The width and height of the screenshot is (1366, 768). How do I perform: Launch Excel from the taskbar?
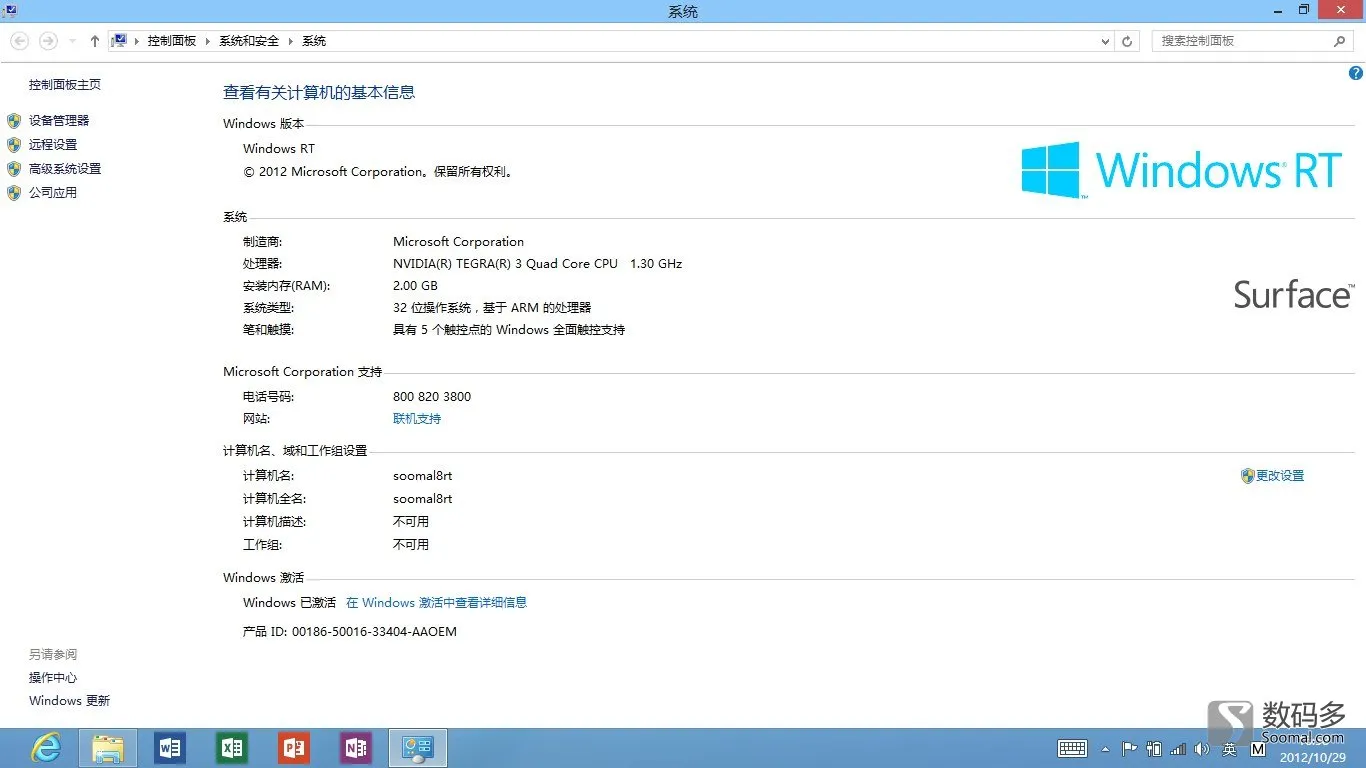click(x=232, y=747)
